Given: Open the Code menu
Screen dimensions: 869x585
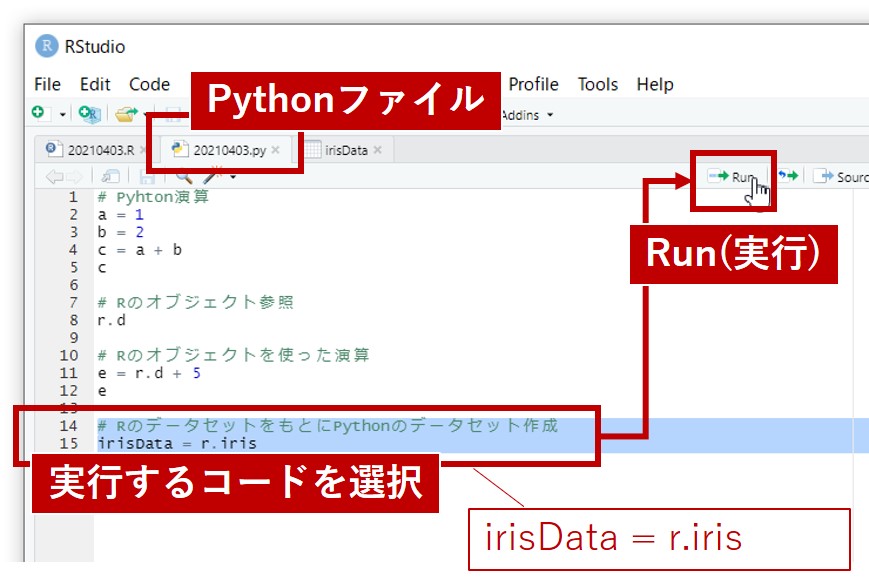Looking at the screenshot, I should (x=149, y=84).
